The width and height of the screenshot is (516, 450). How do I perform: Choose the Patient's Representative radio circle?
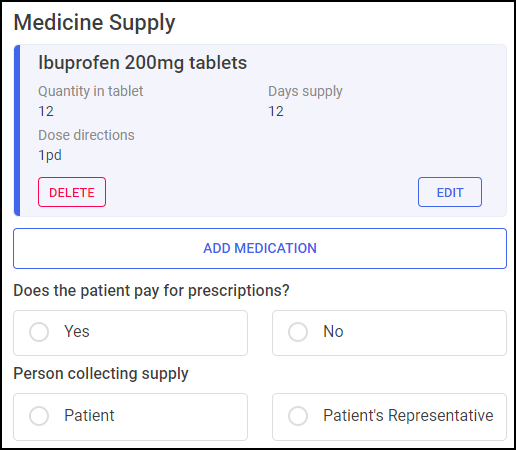pos(298,416)
